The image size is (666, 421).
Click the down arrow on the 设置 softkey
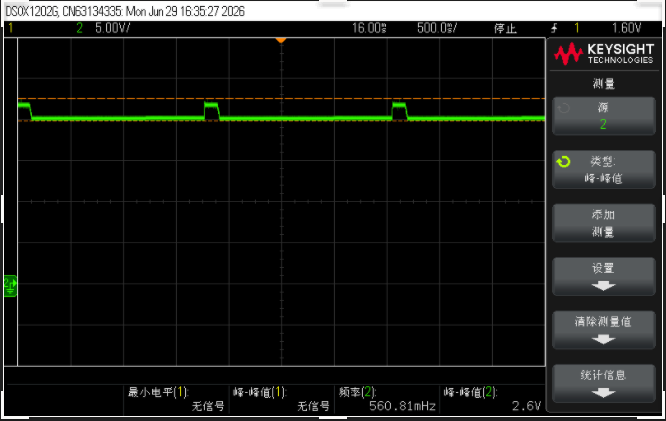pyautogui.click(x=604, y=286)
